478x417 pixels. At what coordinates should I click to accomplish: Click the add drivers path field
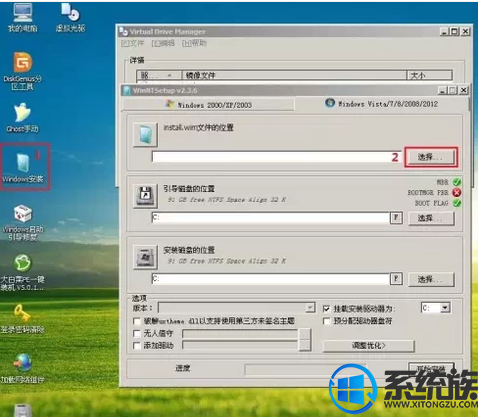pos(240,345)
